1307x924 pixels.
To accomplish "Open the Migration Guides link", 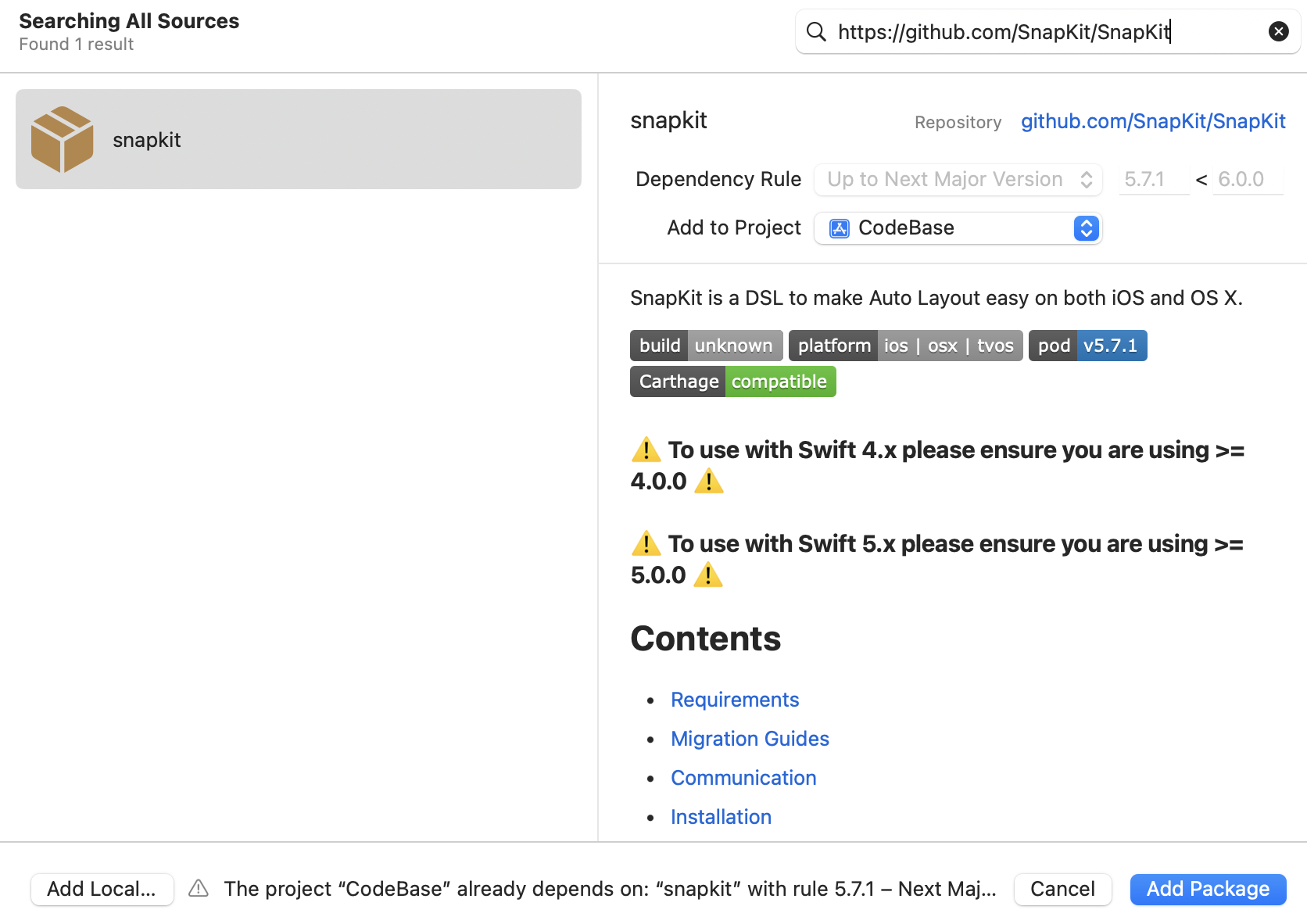I will point(750,739).
